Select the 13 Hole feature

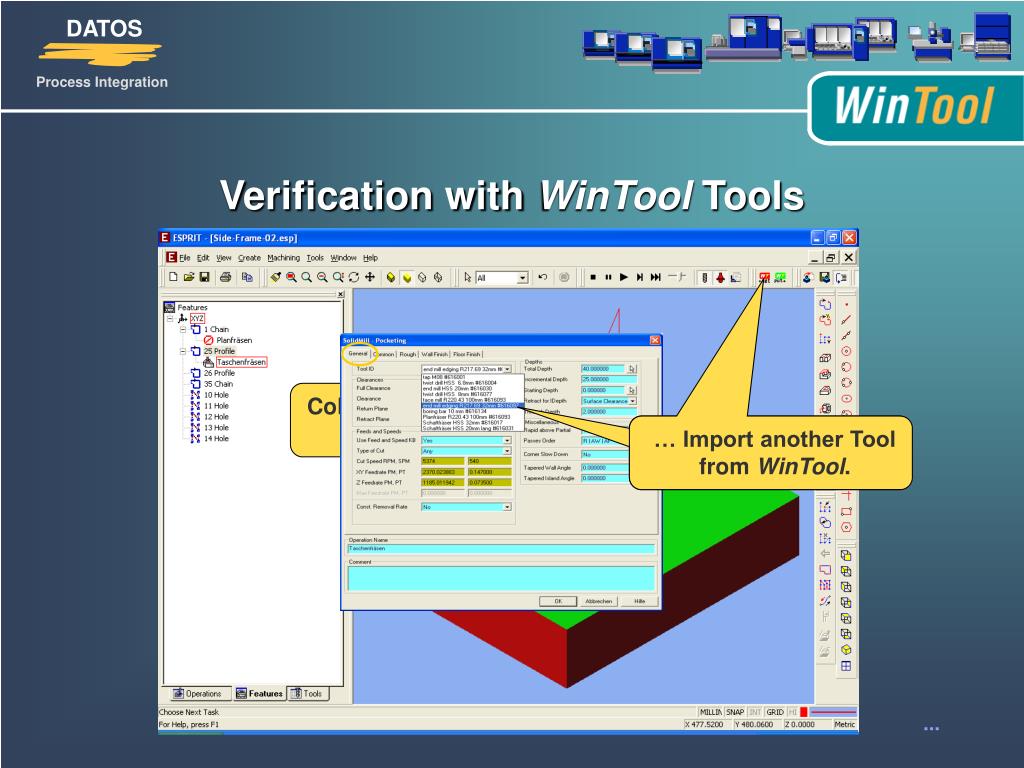coord(216,428)
